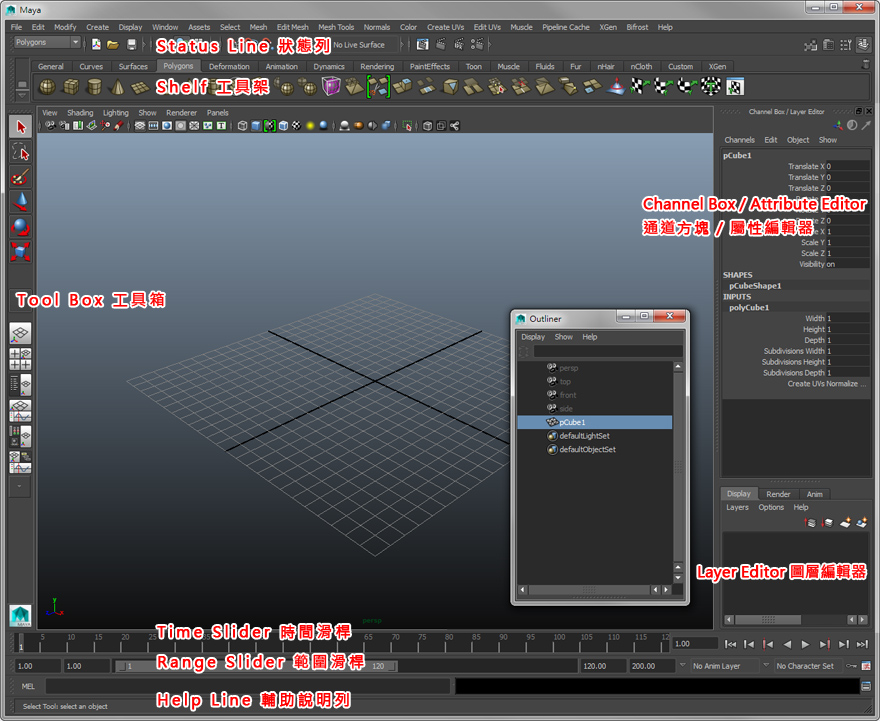Screen dimensions: 880x721
Task: Activate the Lasso select tool
Action: 21,152
